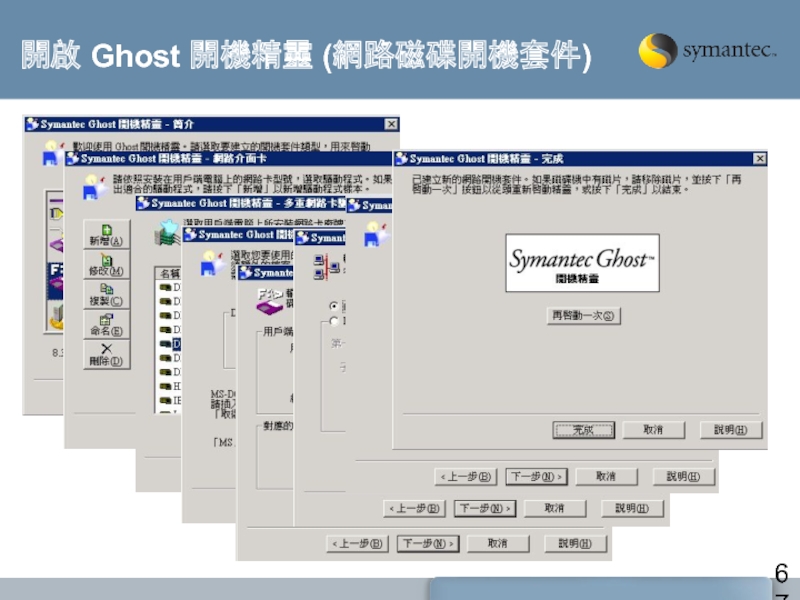Click the title bar icon of the 簡介 window

[x=33, y=124]
